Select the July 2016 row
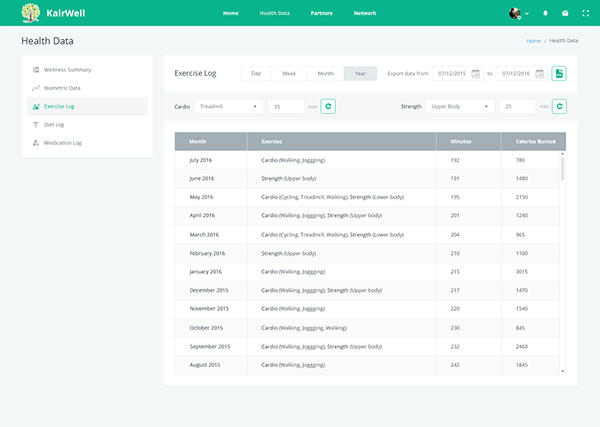Screen dimensions: 600x427 point(367,160)
